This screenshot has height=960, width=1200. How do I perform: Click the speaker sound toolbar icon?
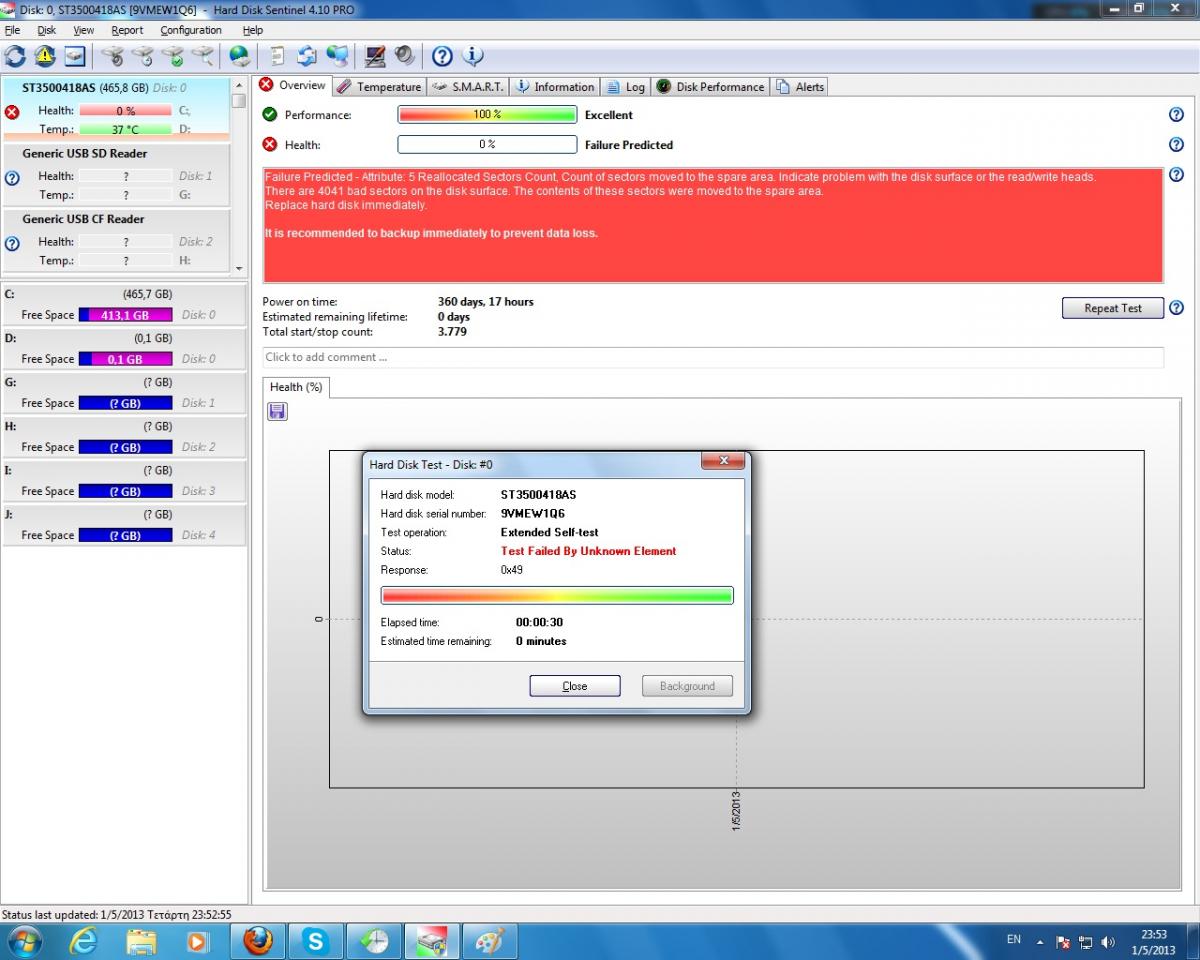[405, 56]
